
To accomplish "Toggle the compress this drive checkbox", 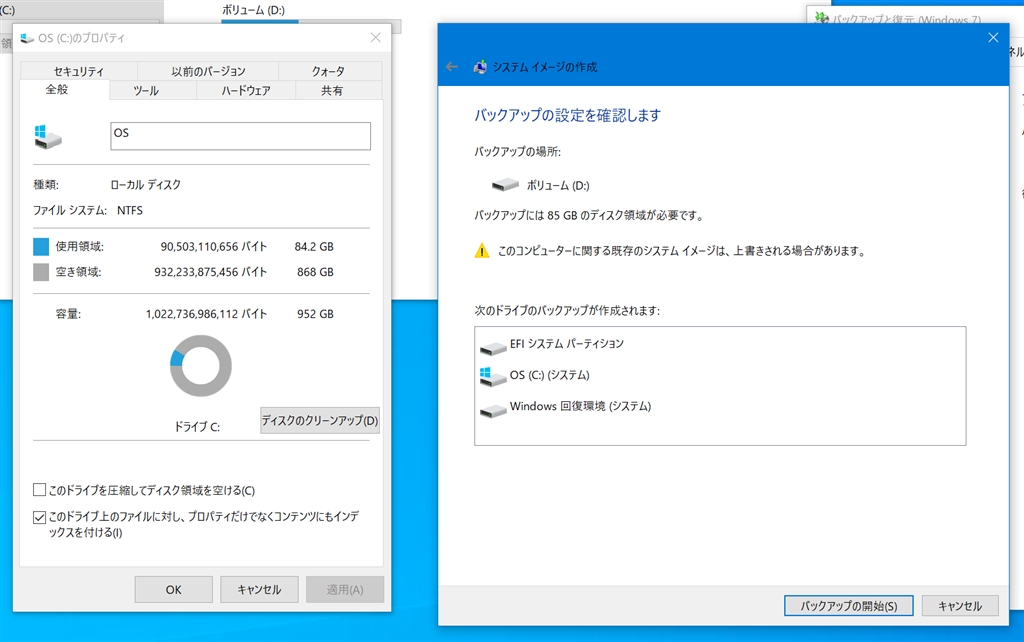I will tap(39, 490).
